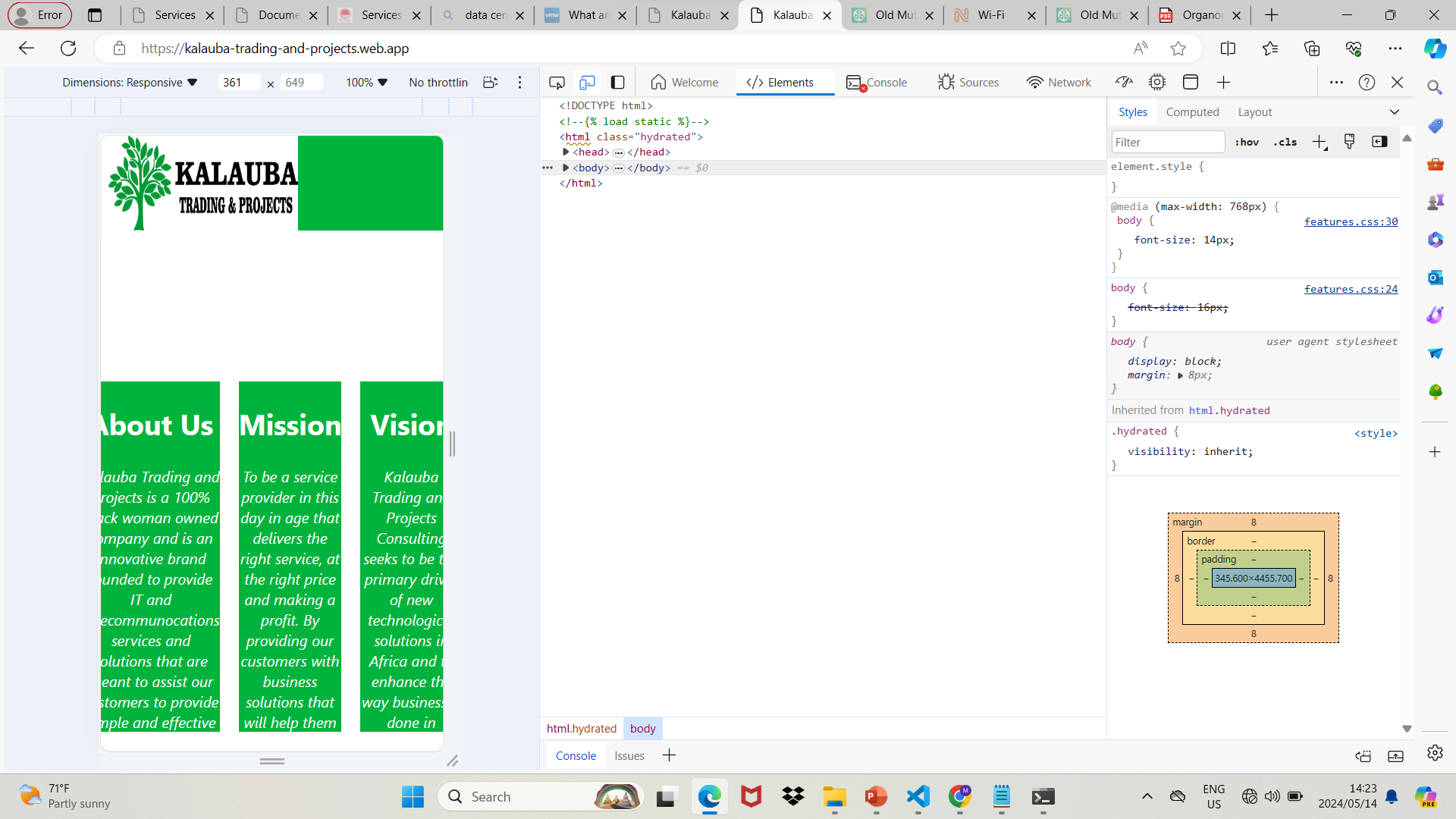Click the rotate device icon
The image size is (1456, 819).
click(x=490, y=82)
